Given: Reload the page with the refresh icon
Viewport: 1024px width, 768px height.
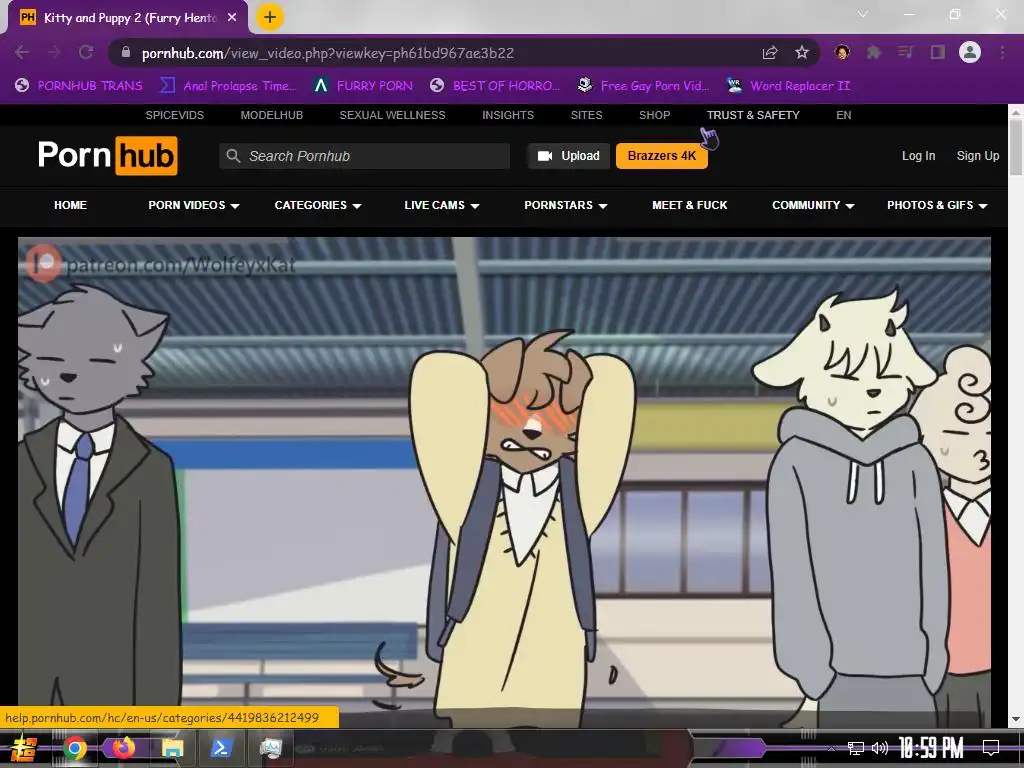Looking at the screenshot, I should coord(86,53).
